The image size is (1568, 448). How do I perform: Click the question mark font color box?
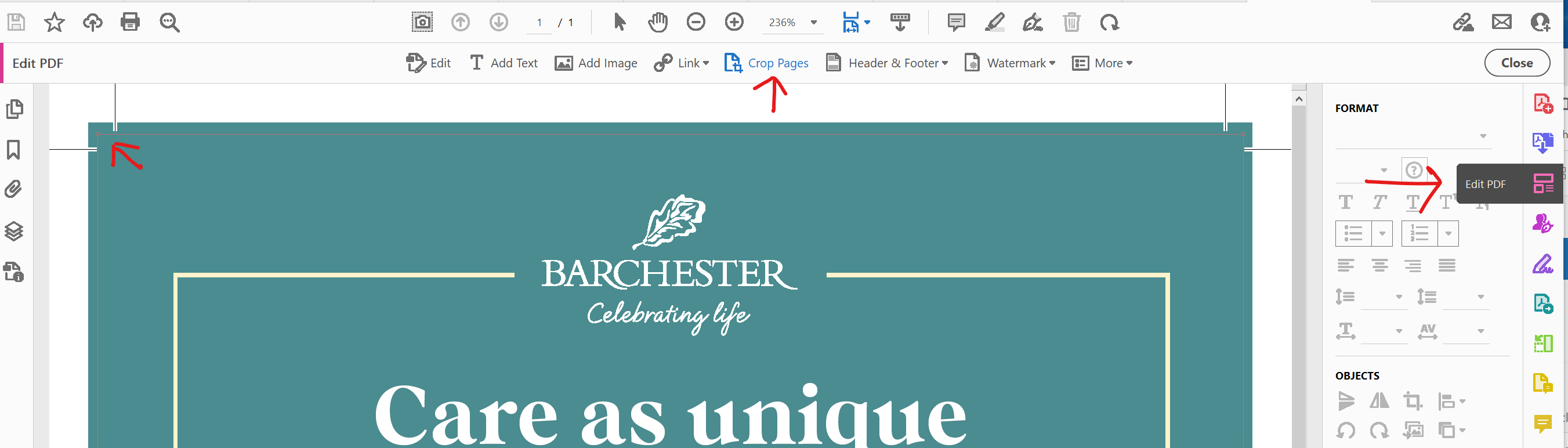1414,170
